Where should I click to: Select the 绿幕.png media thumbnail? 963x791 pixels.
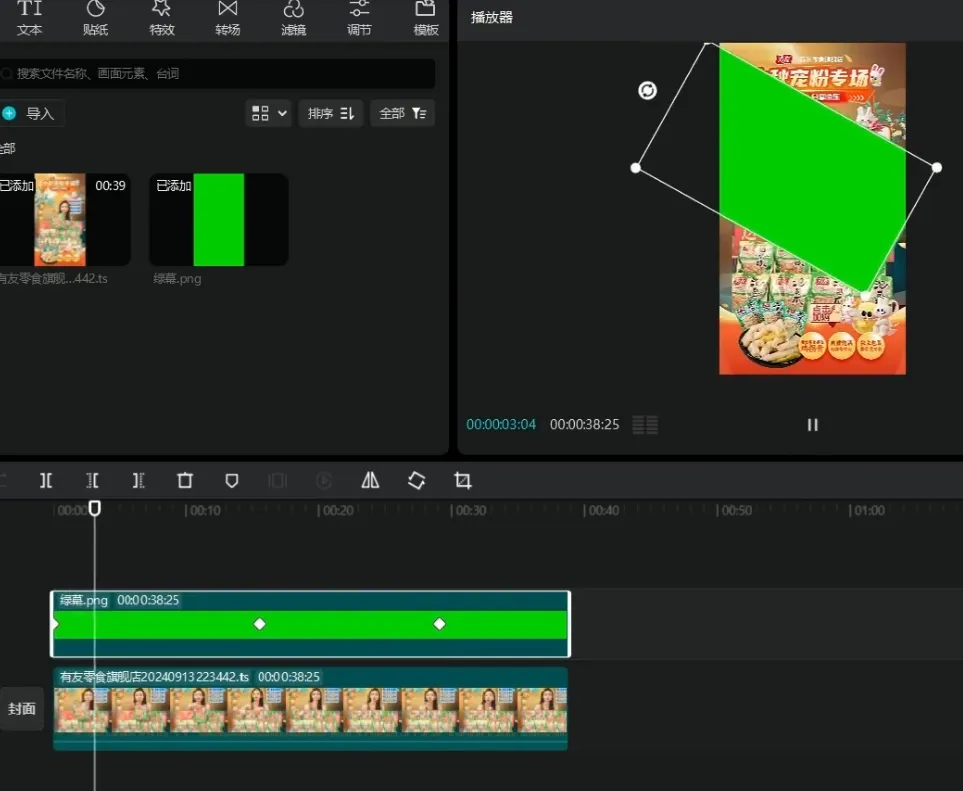pyautogui.click(x=219, y=220)
